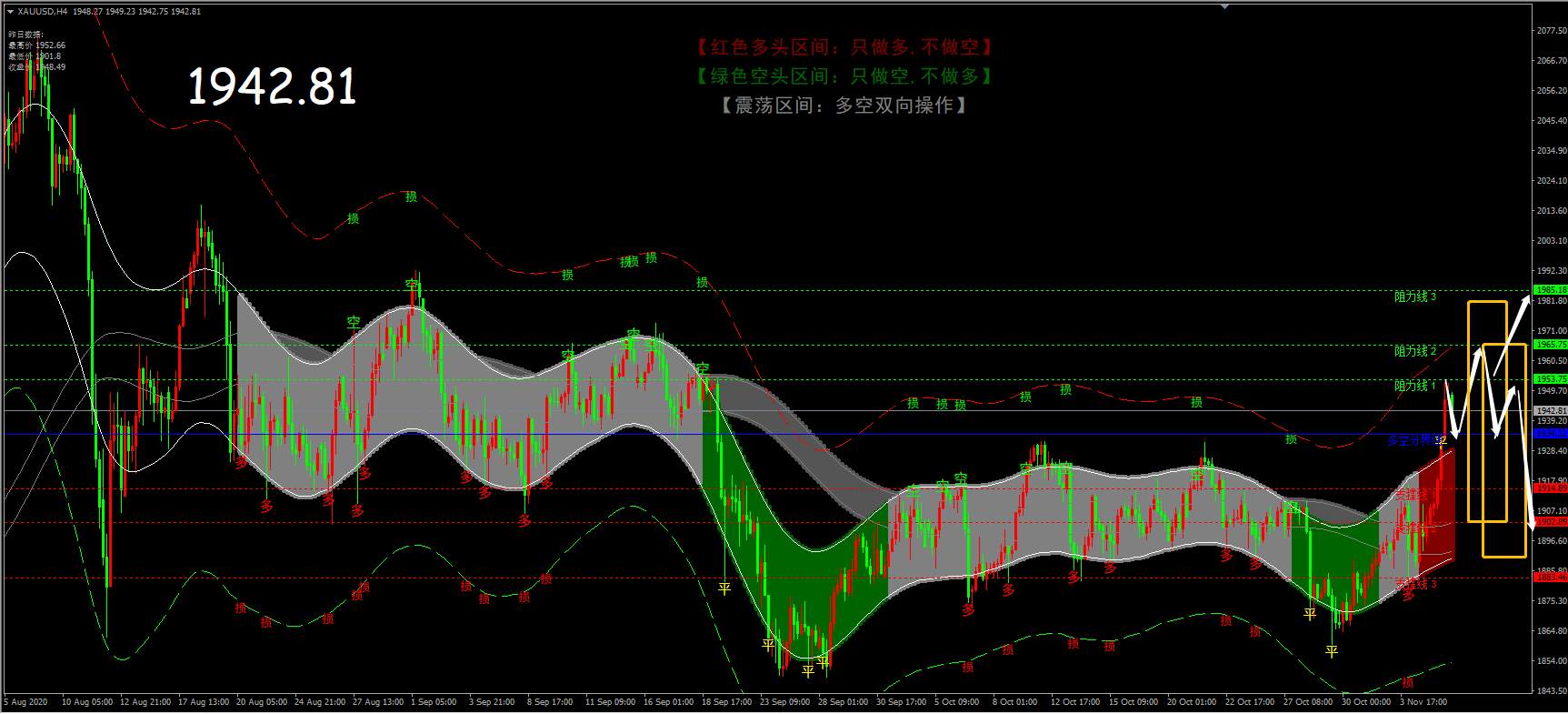Image resolution: width=1568 pixels, height=714 pixels.
Task: Click the green 1965.75 price tag
Action: point(1550,345)
